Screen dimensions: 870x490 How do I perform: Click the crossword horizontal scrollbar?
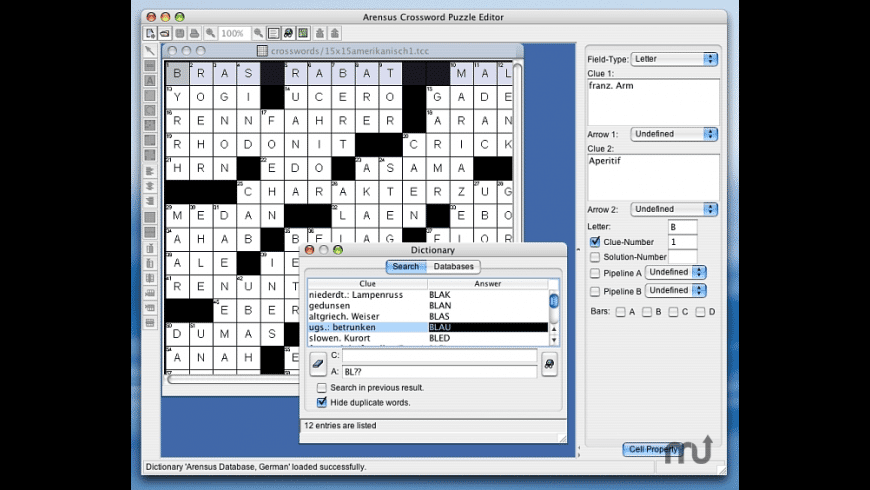pyautogui.click(x=233, y=379)
